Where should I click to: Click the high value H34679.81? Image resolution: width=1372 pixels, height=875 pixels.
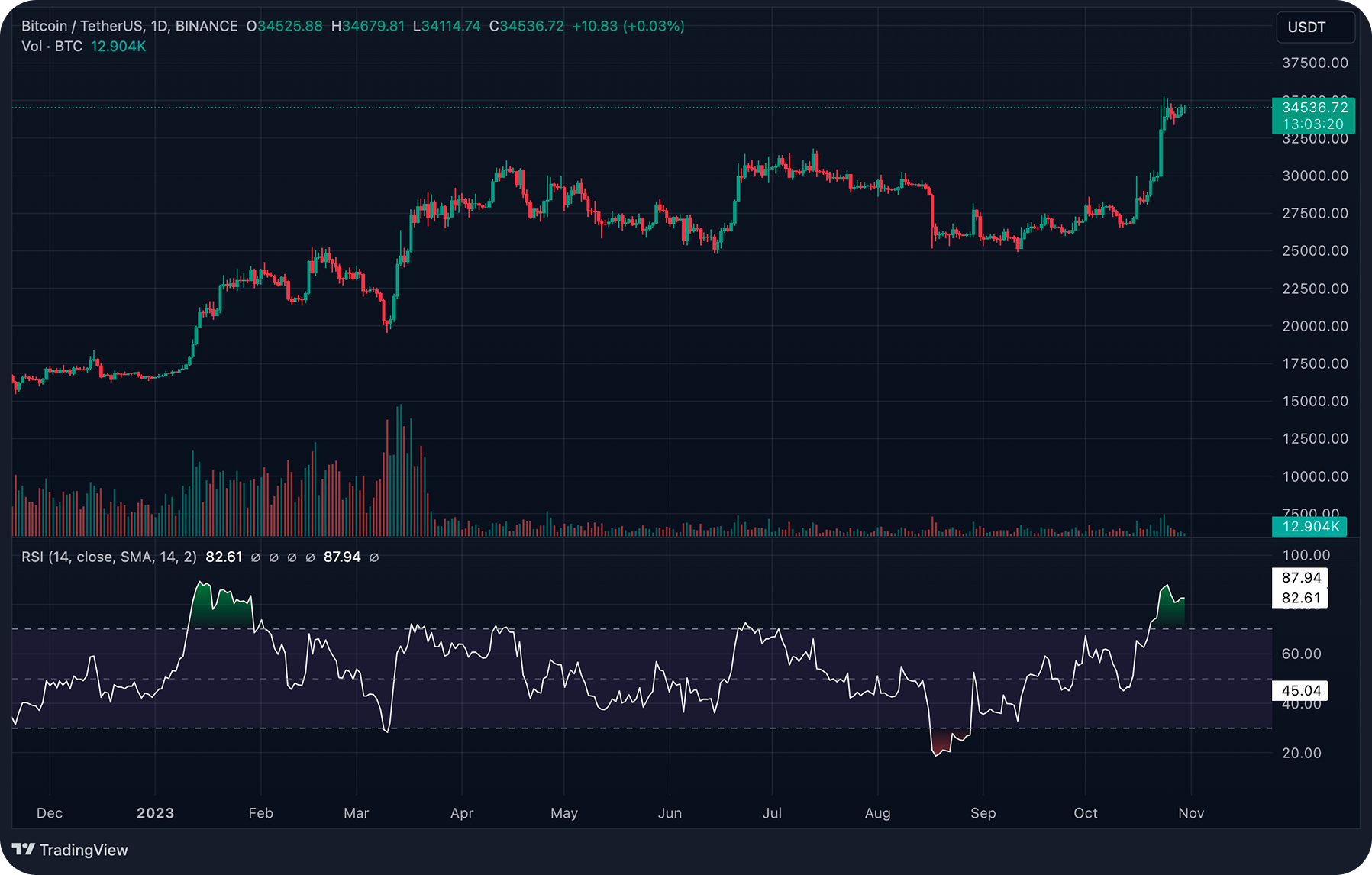(x=368, y=26)
